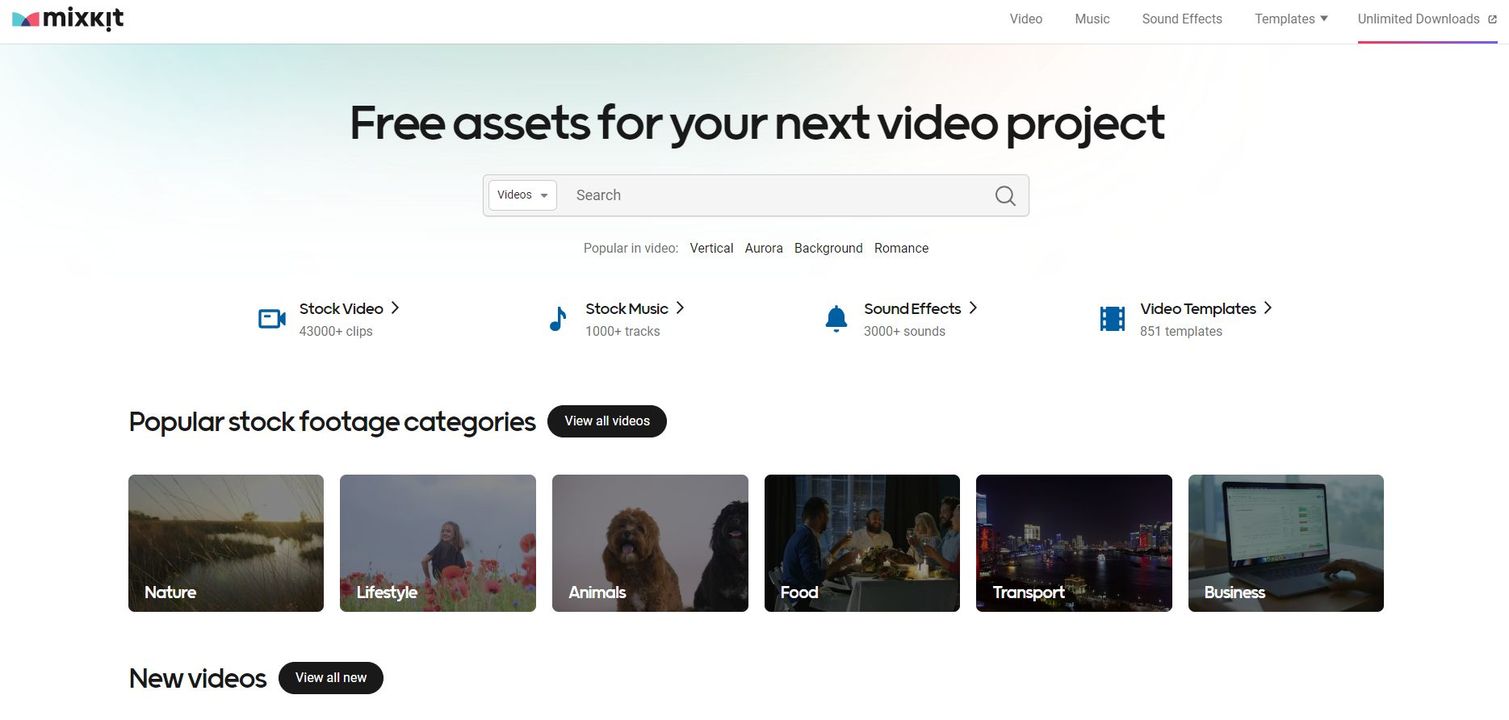Click the View all videos button
This screenshot has width=1509, height=720.
point(607,421)
